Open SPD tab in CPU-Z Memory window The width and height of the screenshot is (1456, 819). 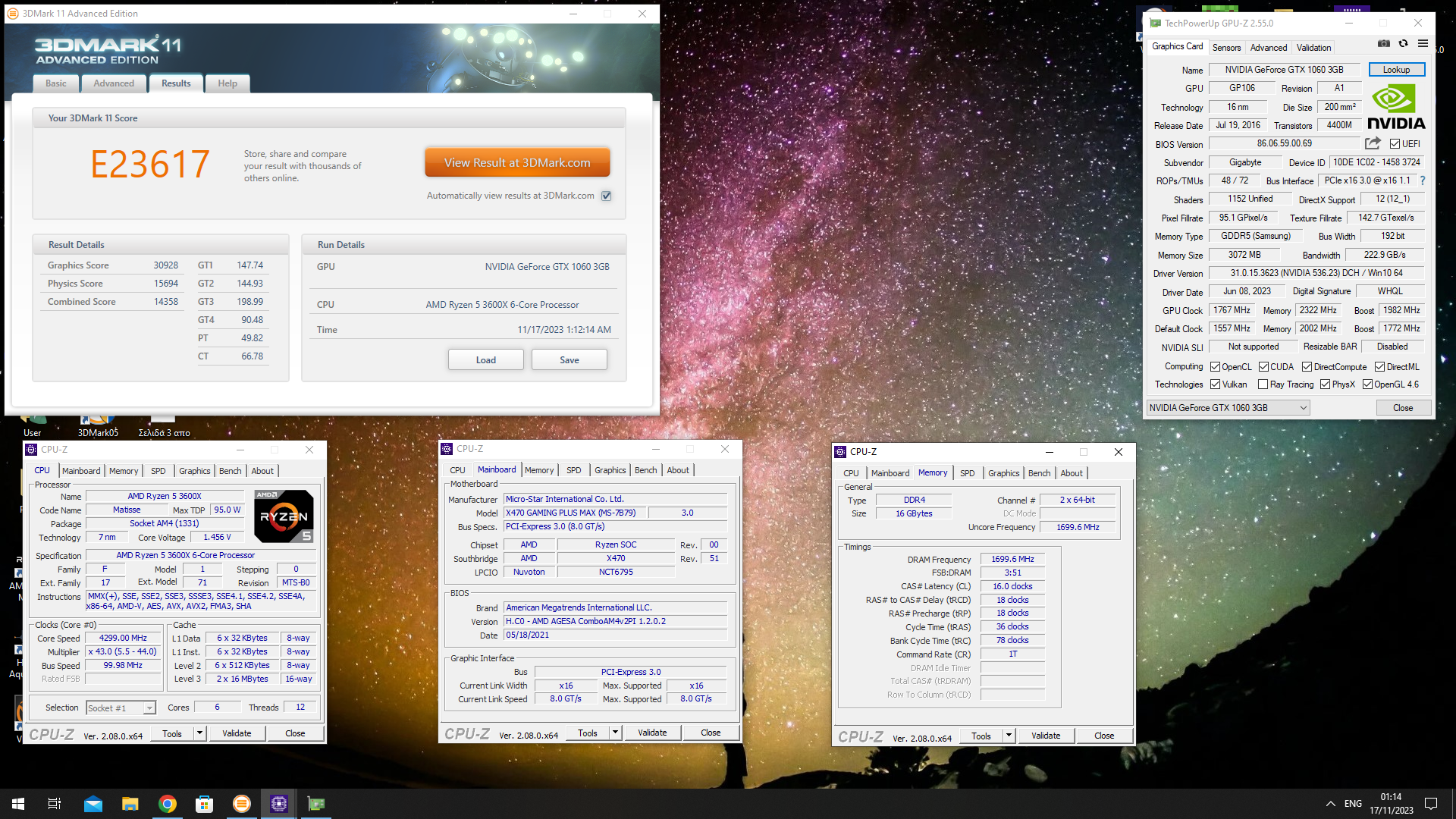(x=967, y=473)
